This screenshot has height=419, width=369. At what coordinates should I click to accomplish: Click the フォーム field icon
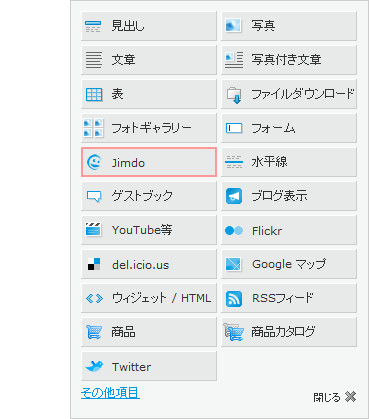[x=234, y=128]
